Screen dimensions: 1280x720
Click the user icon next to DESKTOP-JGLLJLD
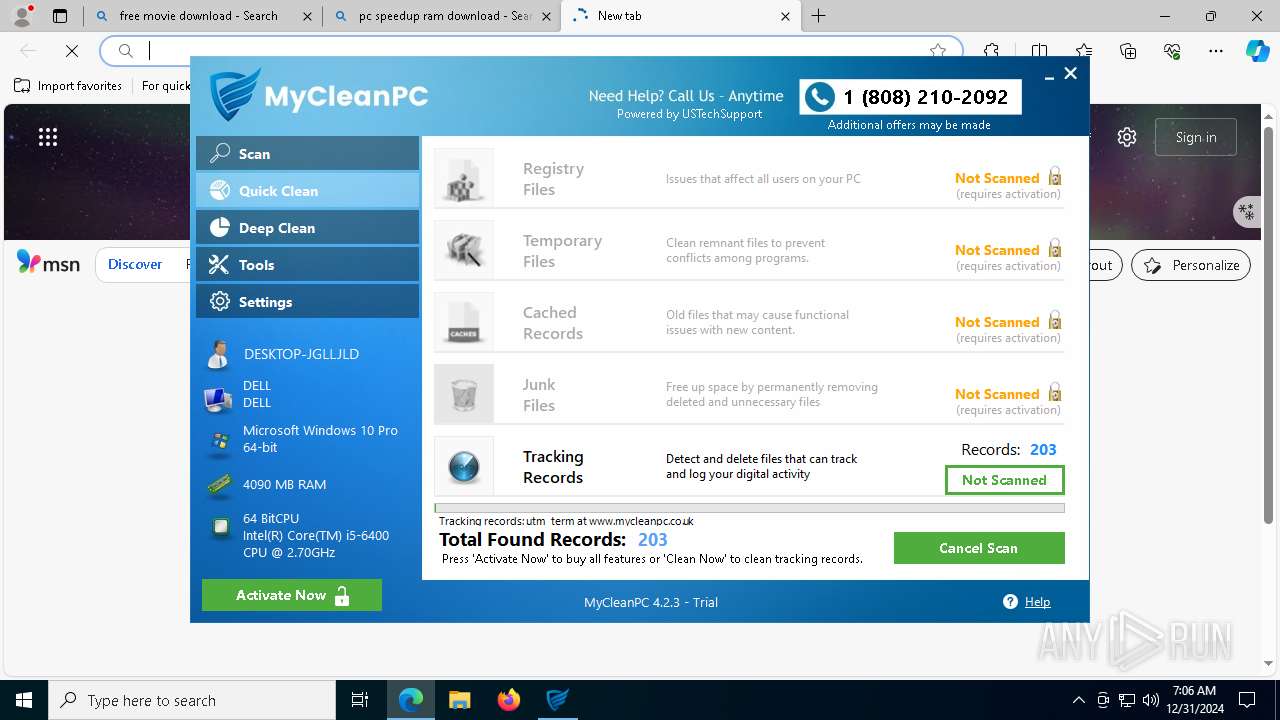pyautogui.click(x=217, y=354)
